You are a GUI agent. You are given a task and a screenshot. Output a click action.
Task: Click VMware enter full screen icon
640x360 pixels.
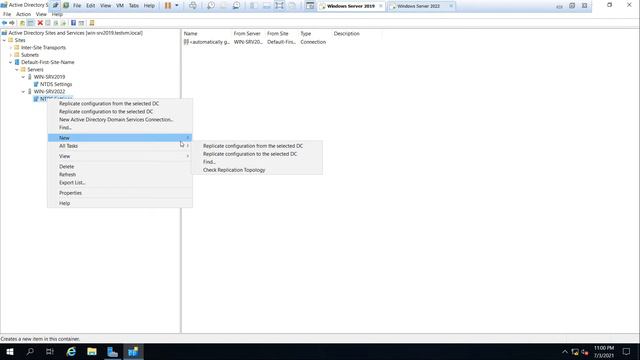pos(279,6)
